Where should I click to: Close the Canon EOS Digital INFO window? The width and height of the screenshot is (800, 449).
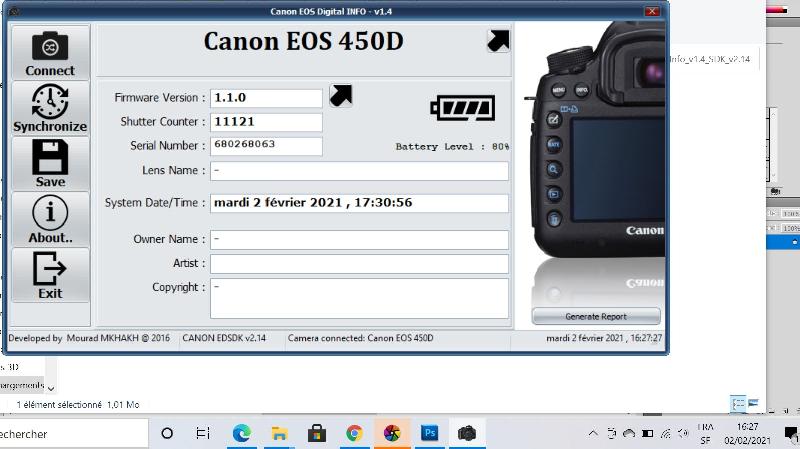coord(652,11)
